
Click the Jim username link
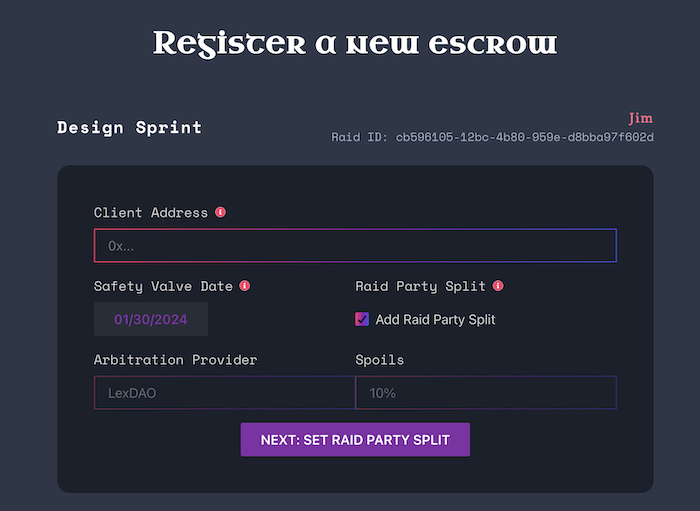641,118
